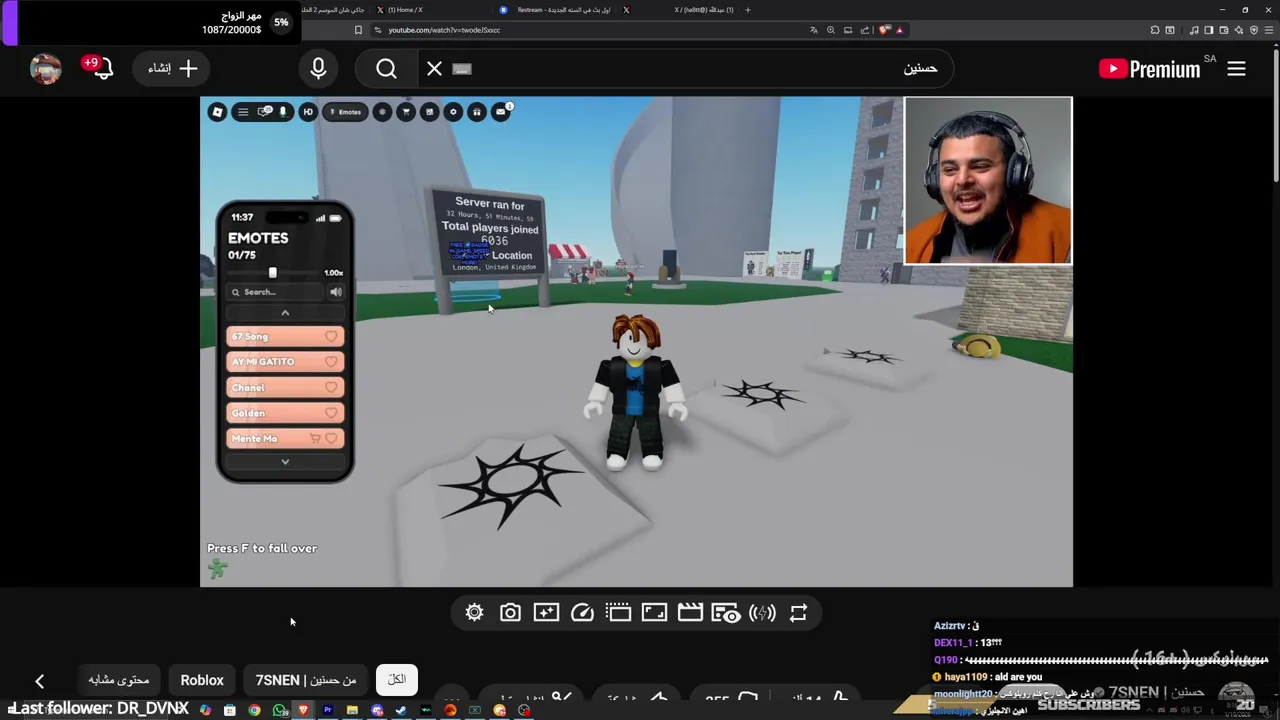This screenshot has height=720, width=1280.
Task: Open Premiere Pro from the taskbar
Action: point(328,710)
